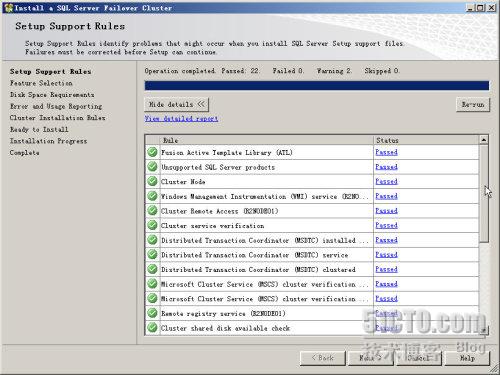Collapse details with Hide details button
Screen dimensions: 500x375
[176, 105]
